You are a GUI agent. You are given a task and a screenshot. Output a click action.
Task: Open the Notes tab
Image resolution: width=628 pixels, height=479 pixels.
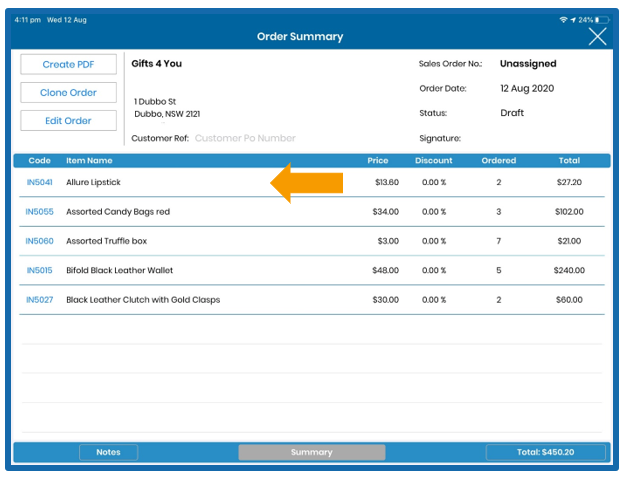click(109, 452)
